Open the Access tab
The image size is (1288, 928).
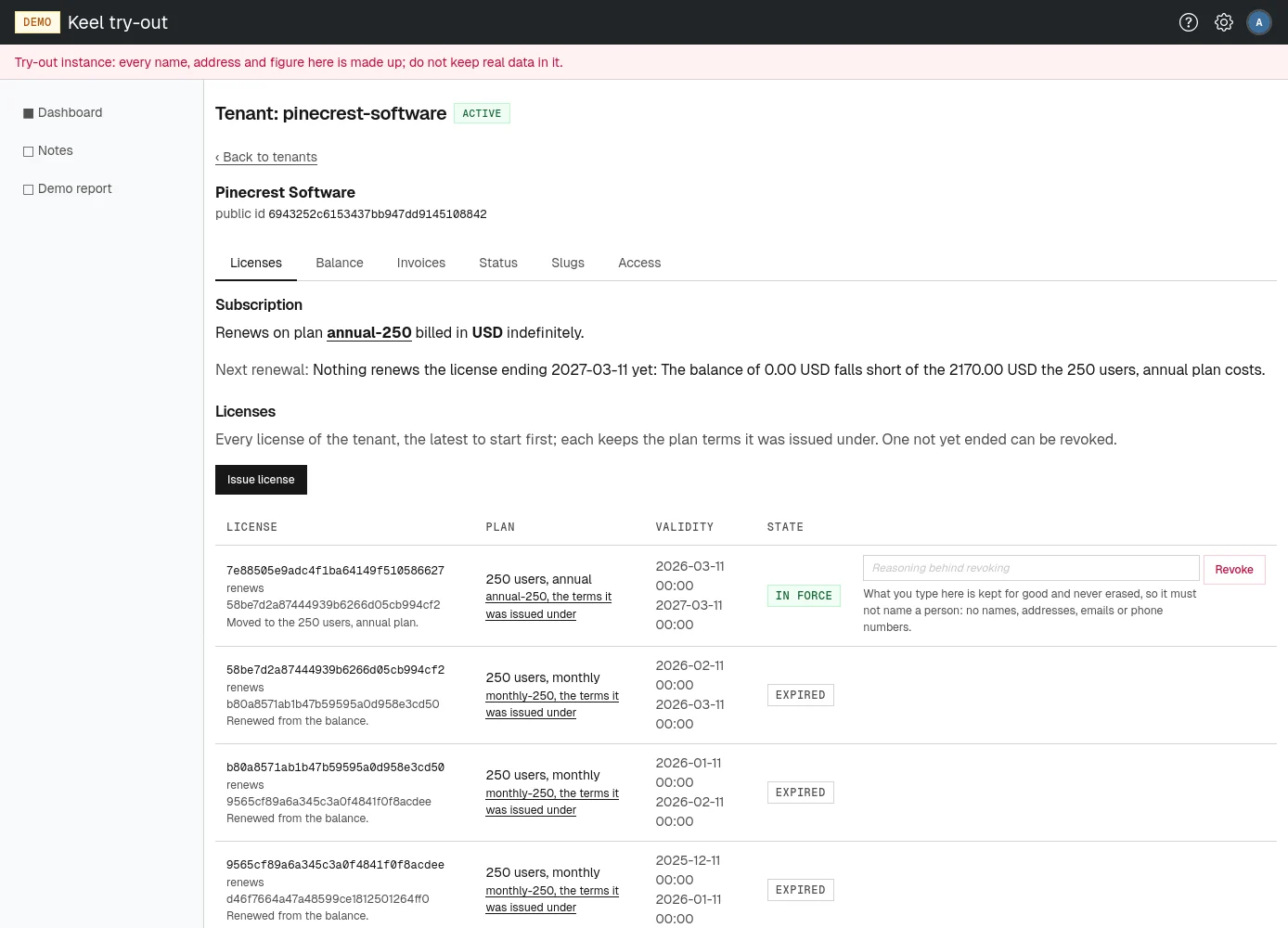click(x=639, y=263)
